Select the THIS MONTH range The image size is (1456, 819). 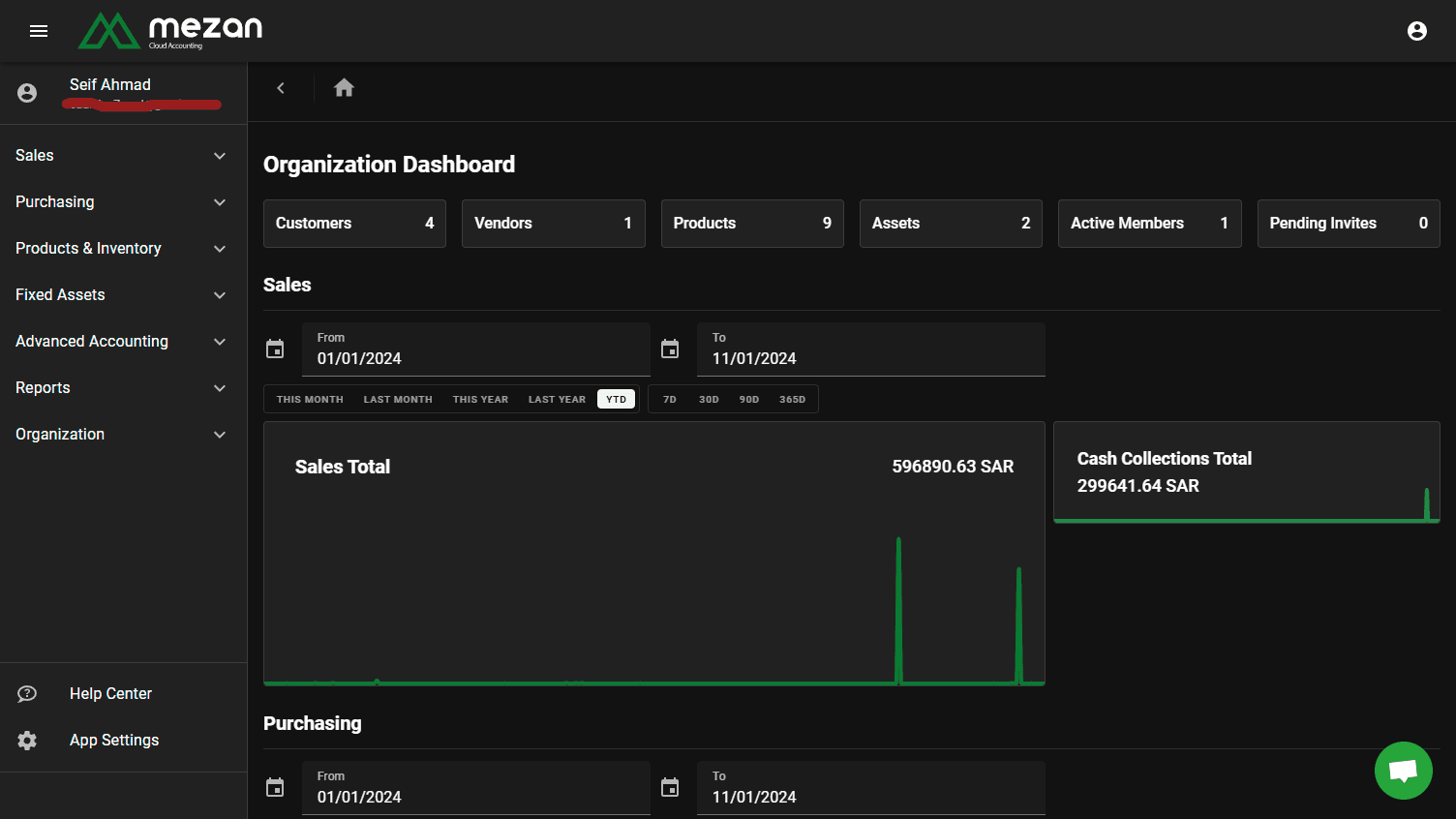pyautogui.click(x=310, y=399)
